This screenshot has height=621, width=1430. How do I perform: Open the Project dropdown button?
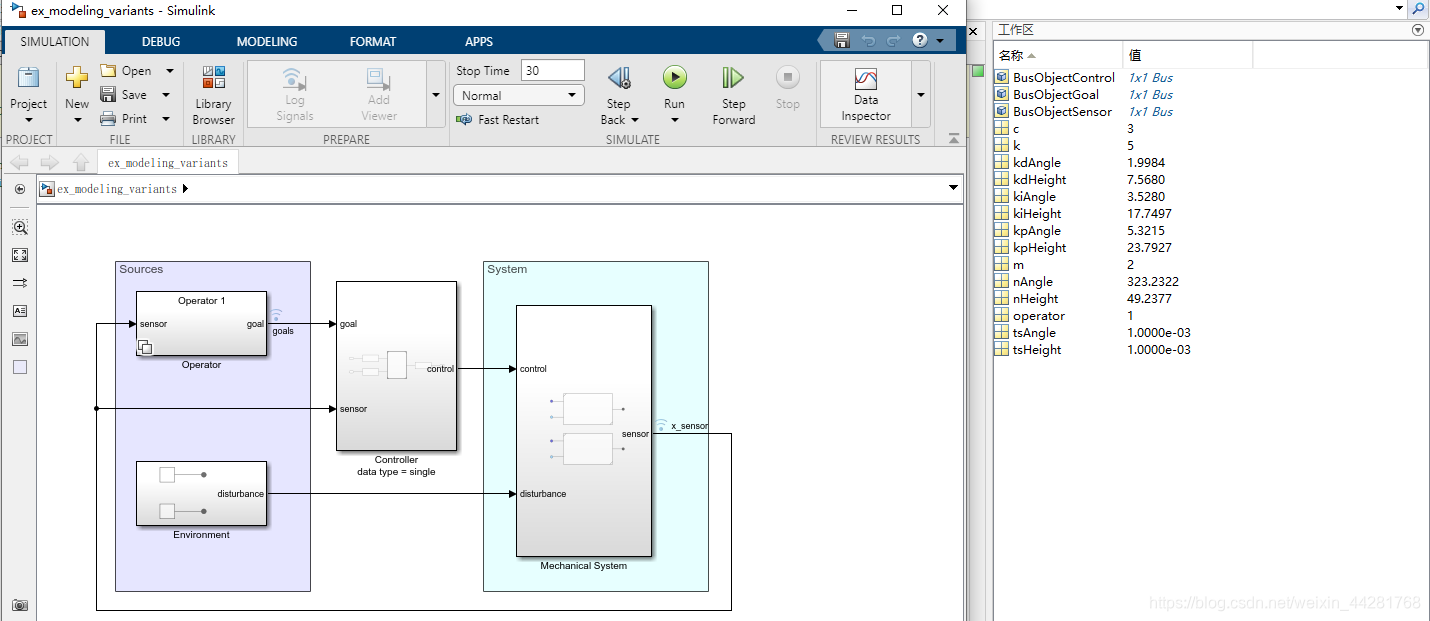(28, 95)
